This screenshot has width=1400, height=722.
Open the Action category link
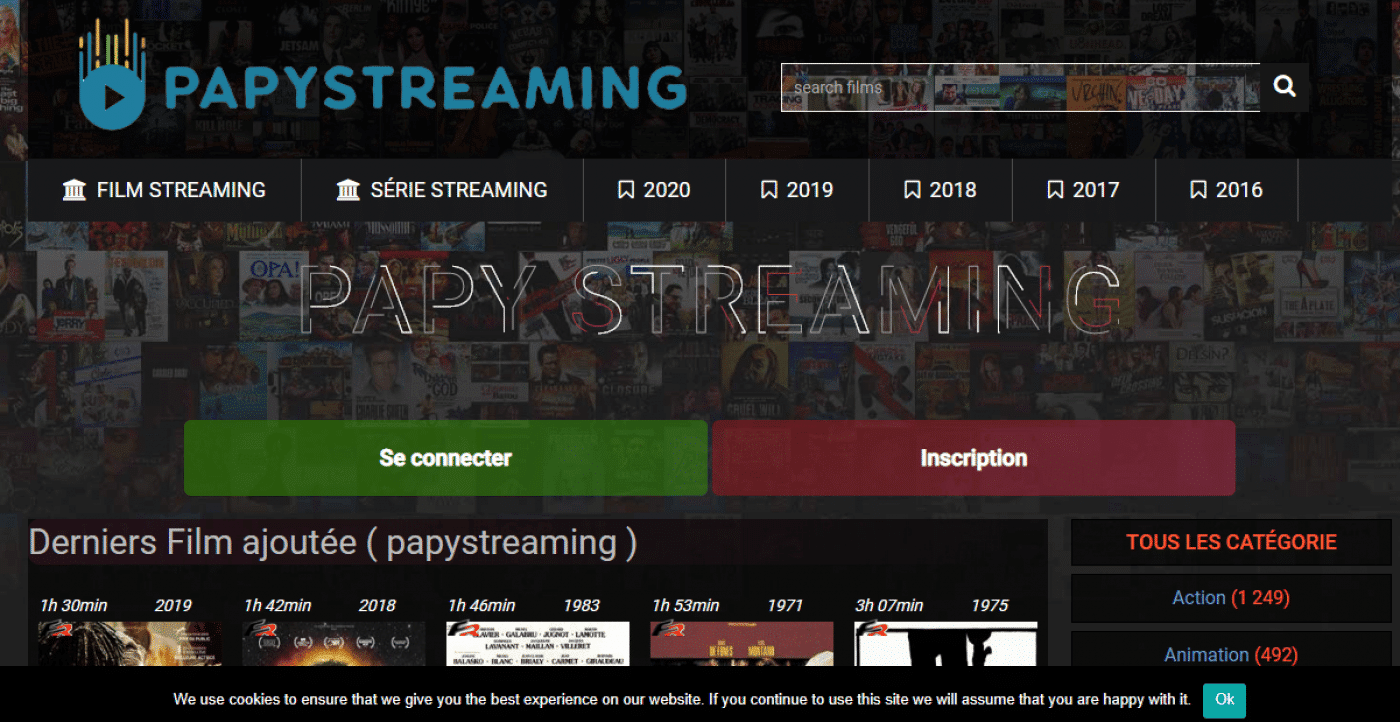(1199, 598)
